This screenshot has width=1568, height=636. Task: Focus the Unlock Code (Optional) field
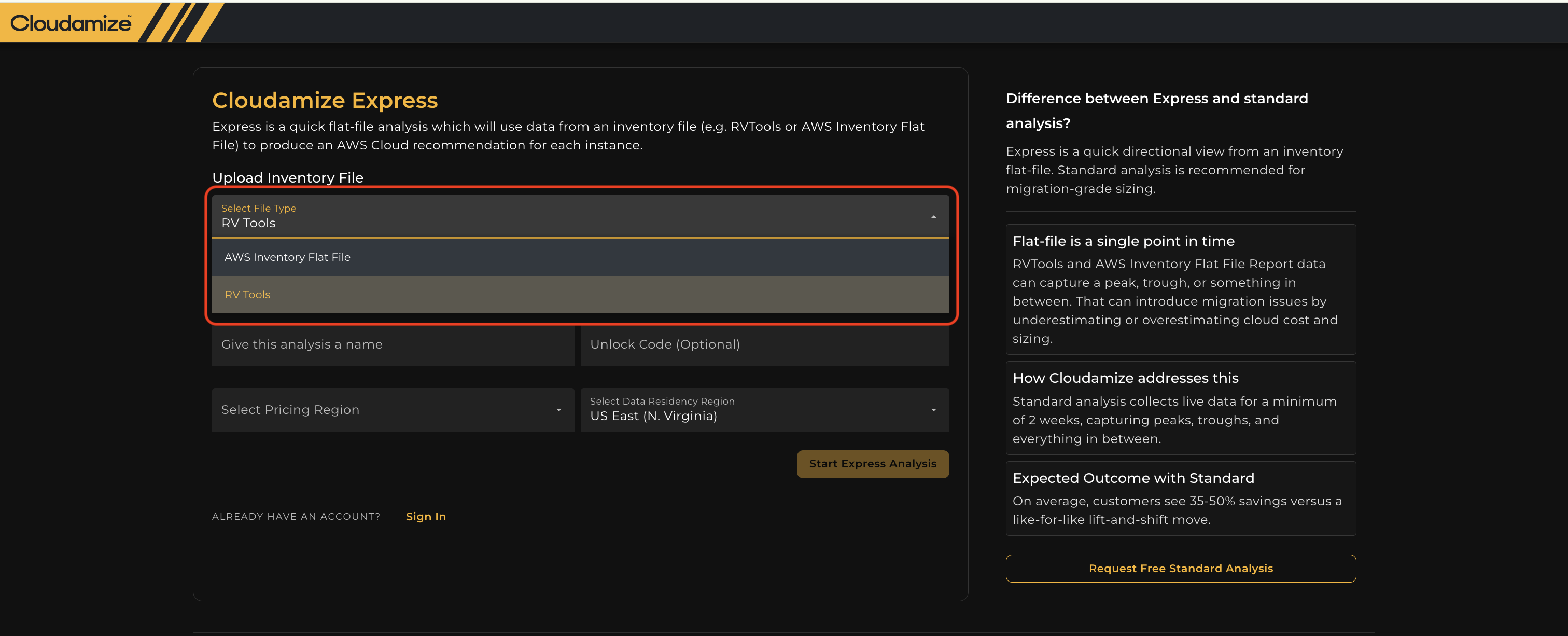(x=764, y=345)
